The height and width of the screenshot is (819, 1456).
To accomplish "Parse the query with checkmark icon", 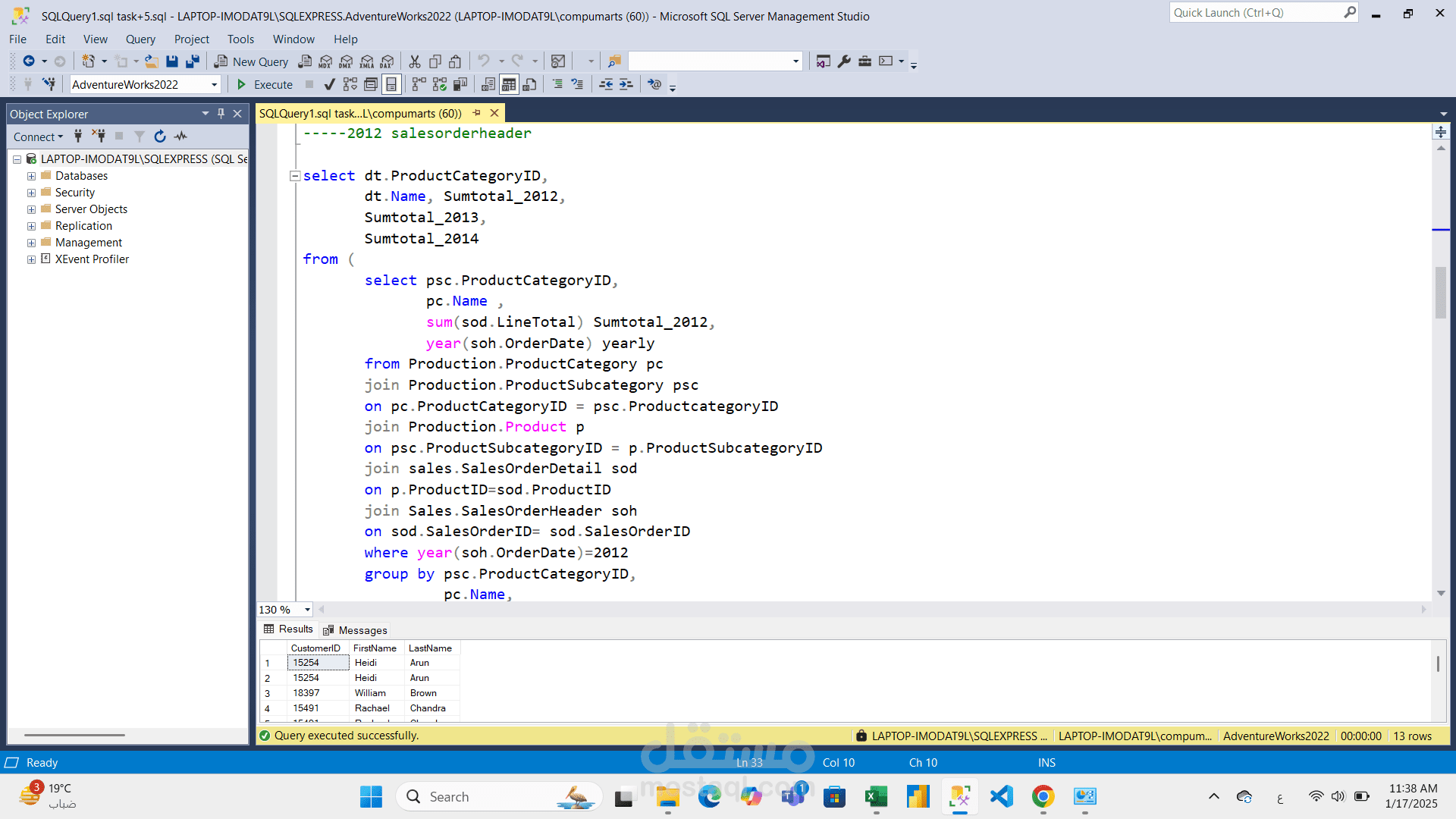I will pos(329,84).
